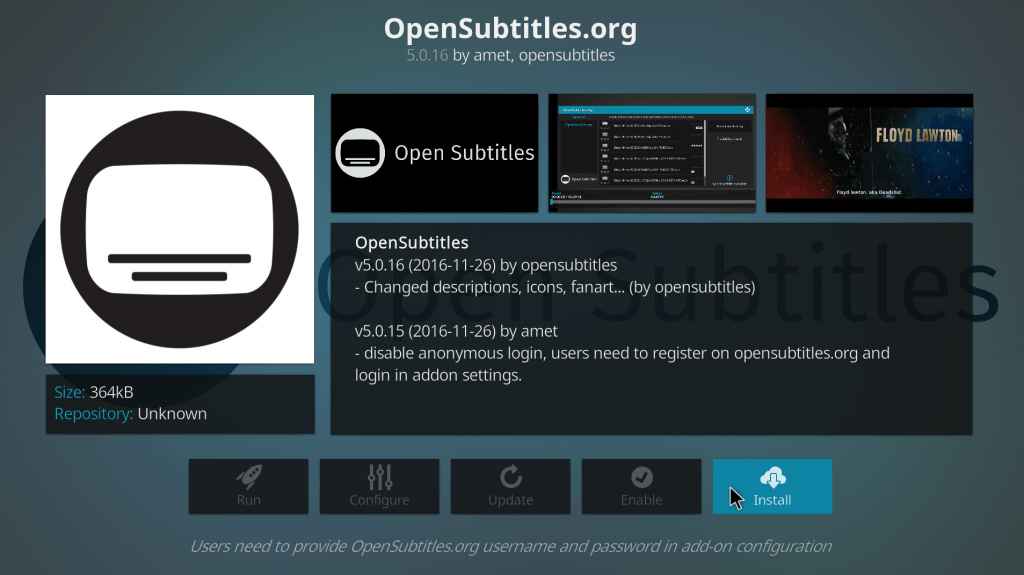
Task: Click the v5.0.16 (2016-11-26) changelog line
Action: coord(486,265)
